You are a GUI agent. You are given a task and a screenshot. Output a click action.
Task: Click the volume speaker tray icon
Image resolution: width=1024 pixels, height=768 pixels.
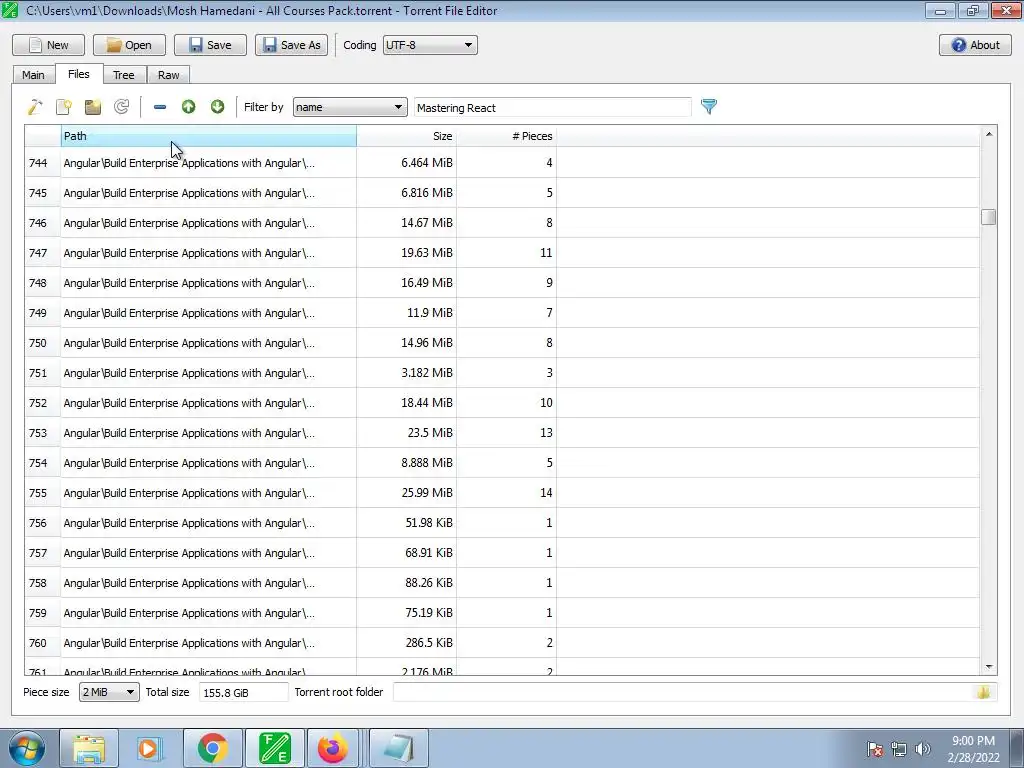[x=923, y=749]
